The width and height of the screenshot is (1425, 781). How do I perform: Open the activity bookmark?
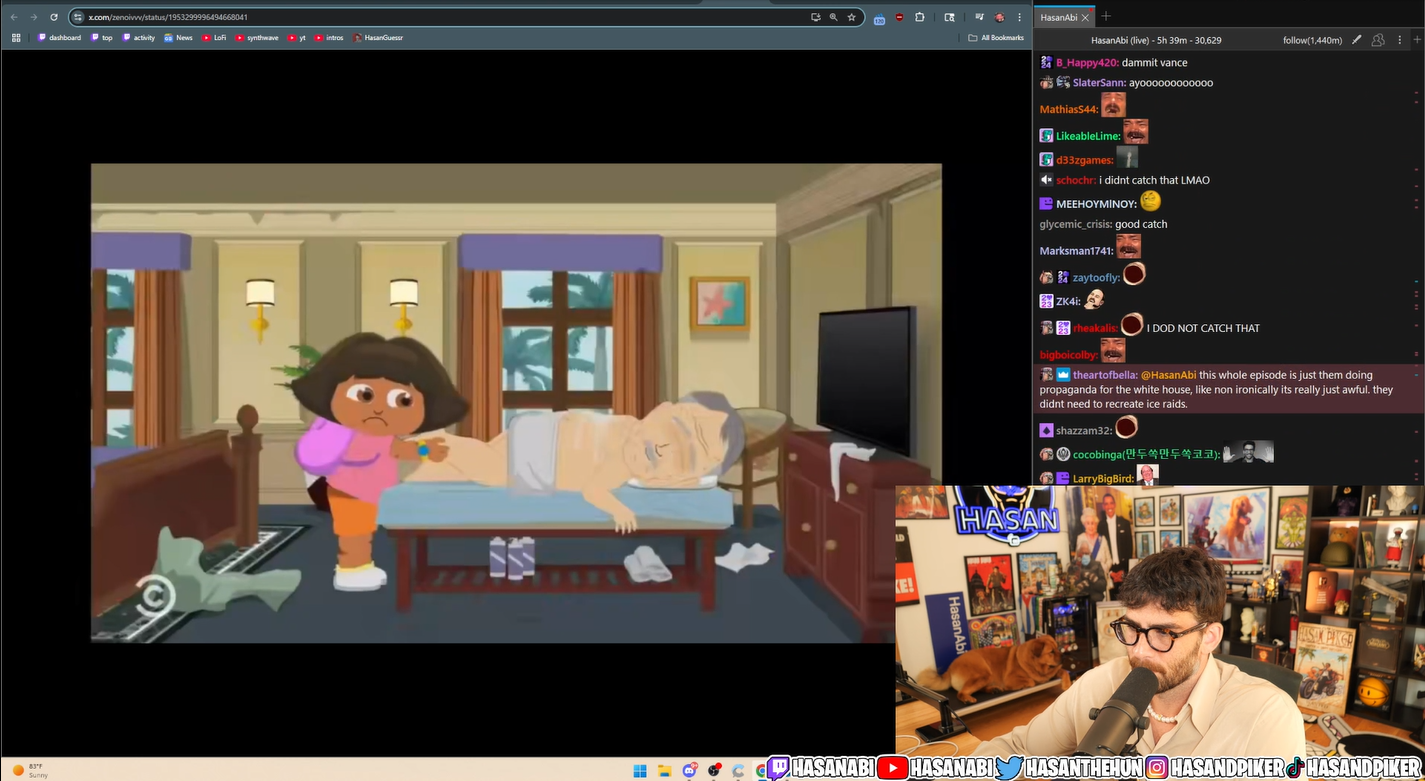pyautogui.click(x=139, y=38)
